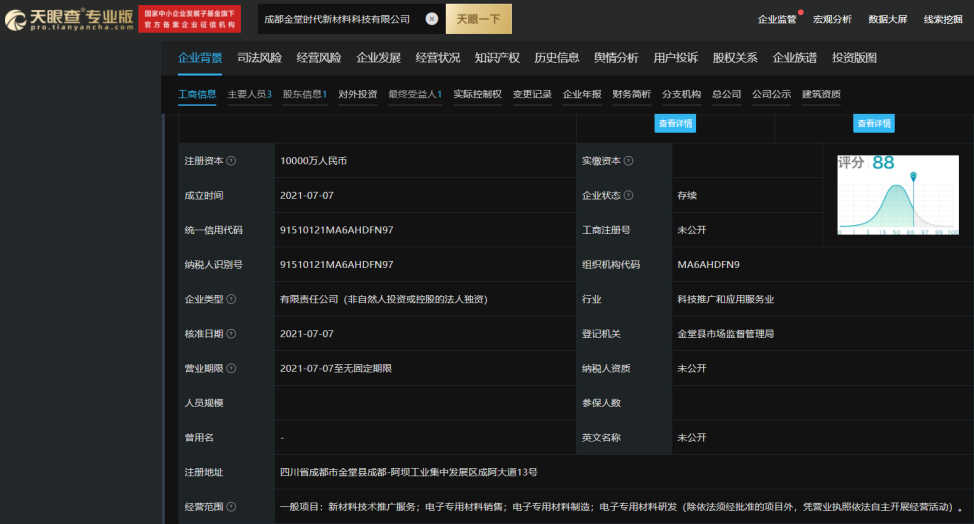Click the credit code 91510121MA6AHDFN97 in 统一信用代码 row
This screenshot has height=524, width=974.
point(337,230)
